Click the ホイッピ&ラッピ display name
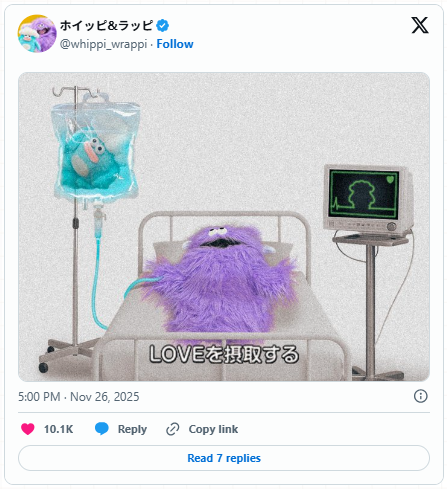 107,26
